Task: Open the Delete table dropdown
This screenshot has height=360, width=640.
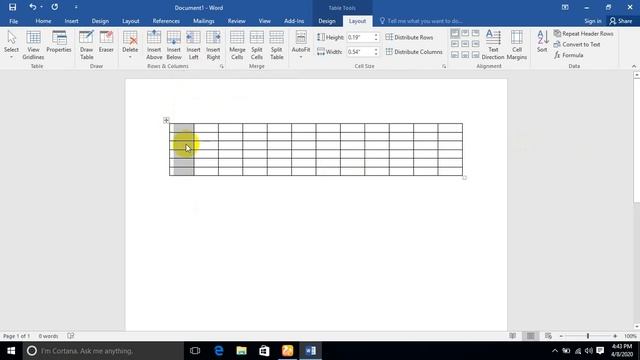Action: click(130, 44)
